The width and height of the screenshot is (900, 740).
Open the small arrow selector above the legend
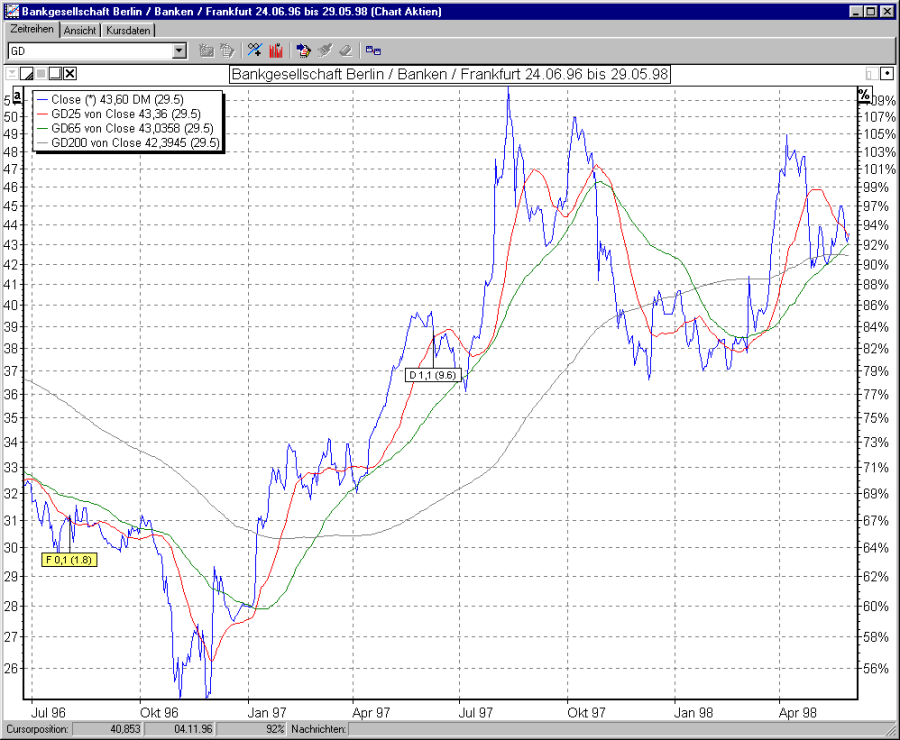click(x=12, y=73)
